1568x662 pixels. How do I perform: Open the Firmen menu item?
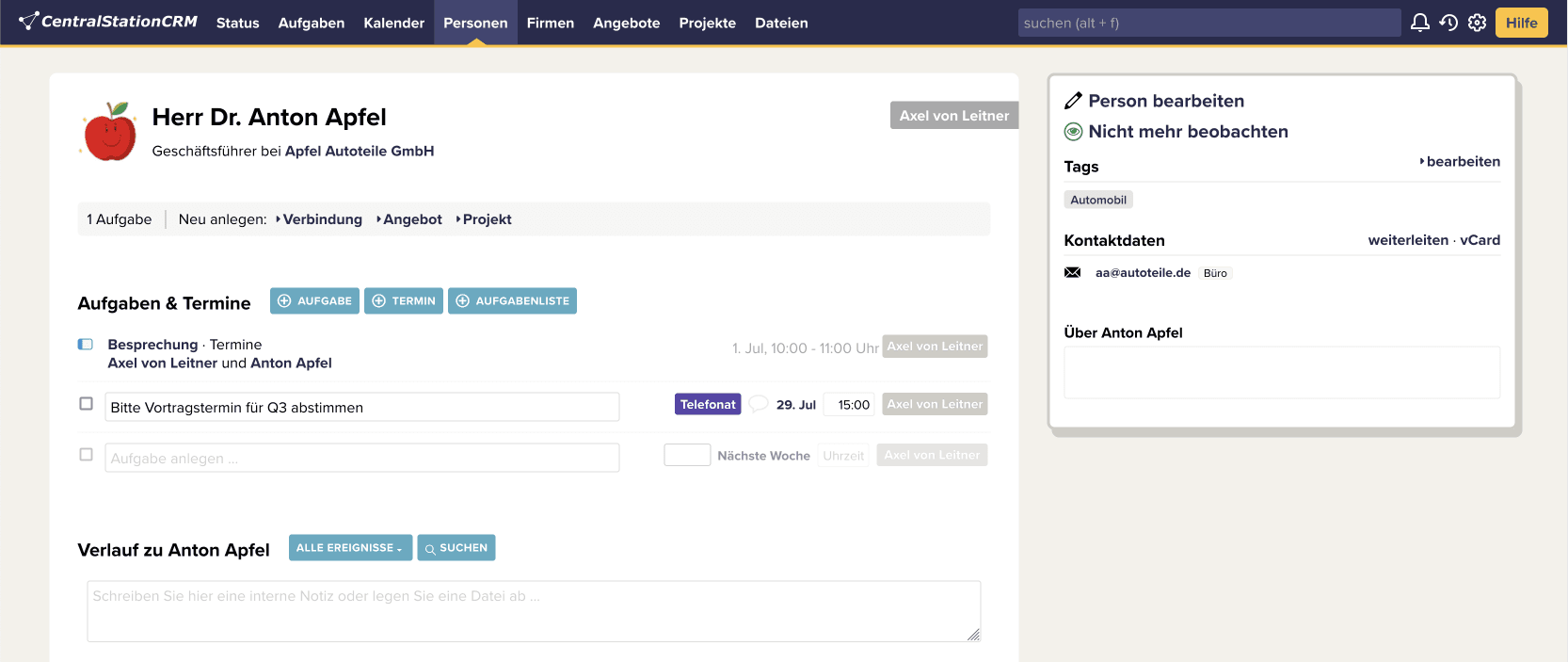(x=550, y=23)
